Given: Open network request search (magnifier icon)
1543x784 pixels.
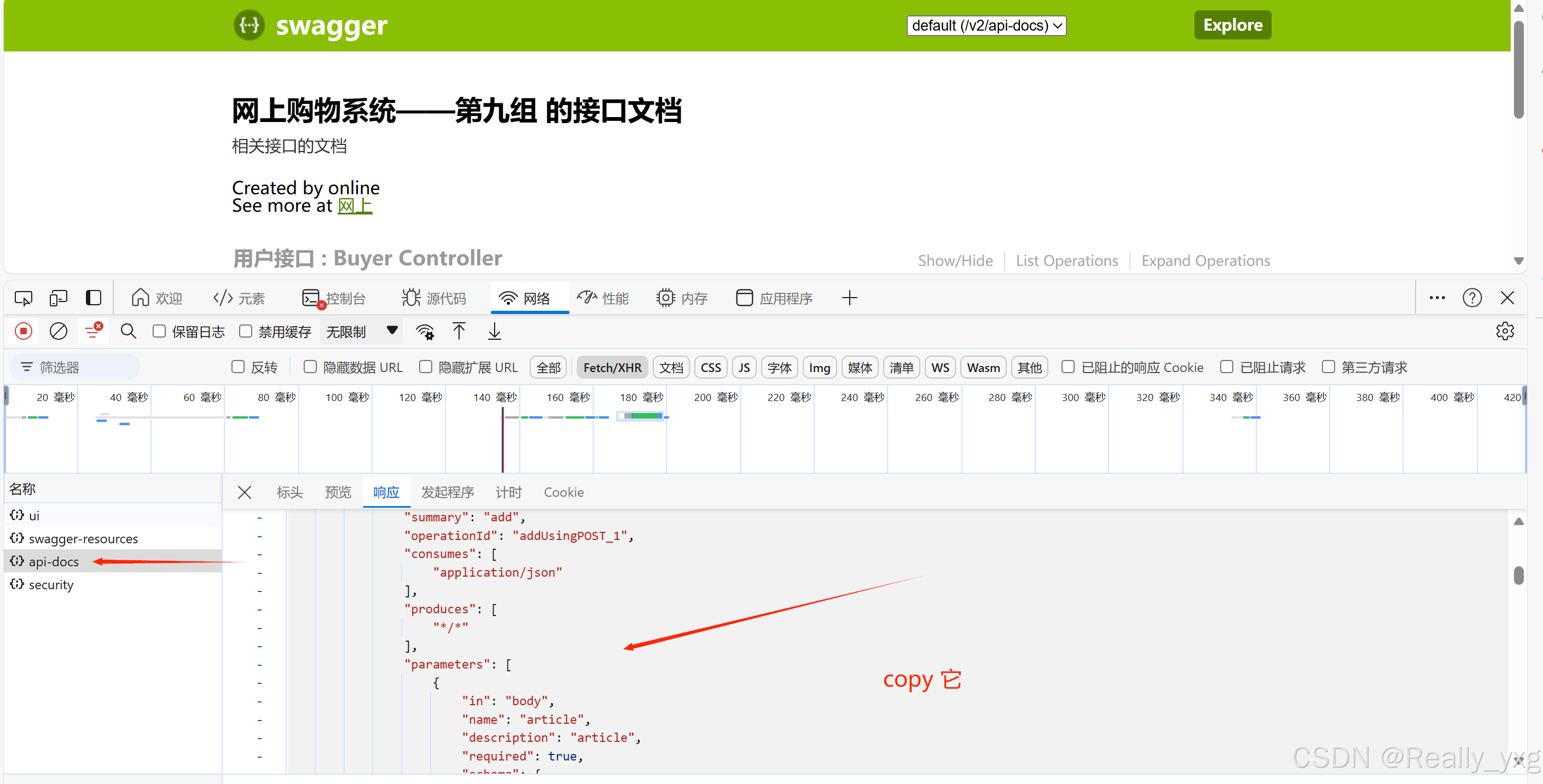Looking at the screenshot, I should pos(128,331).
